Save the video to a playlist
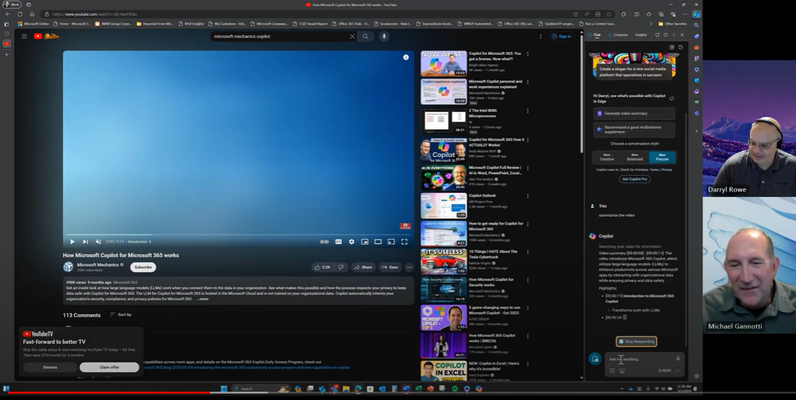Viewport: 796px width, 400px height. tap(390, 267)
